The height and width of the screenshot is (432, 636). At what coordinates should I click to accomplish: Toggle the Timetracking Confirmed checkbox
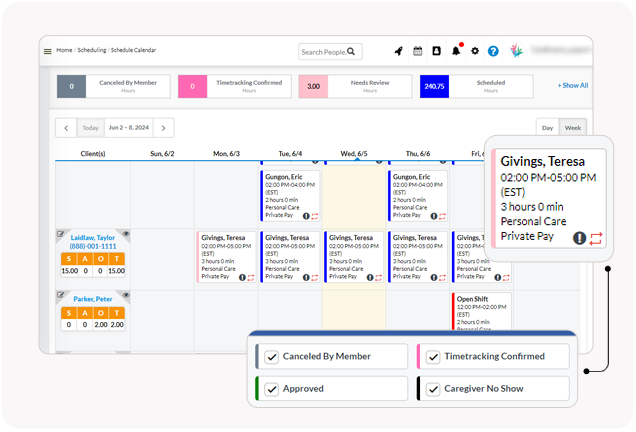point(434,357)
